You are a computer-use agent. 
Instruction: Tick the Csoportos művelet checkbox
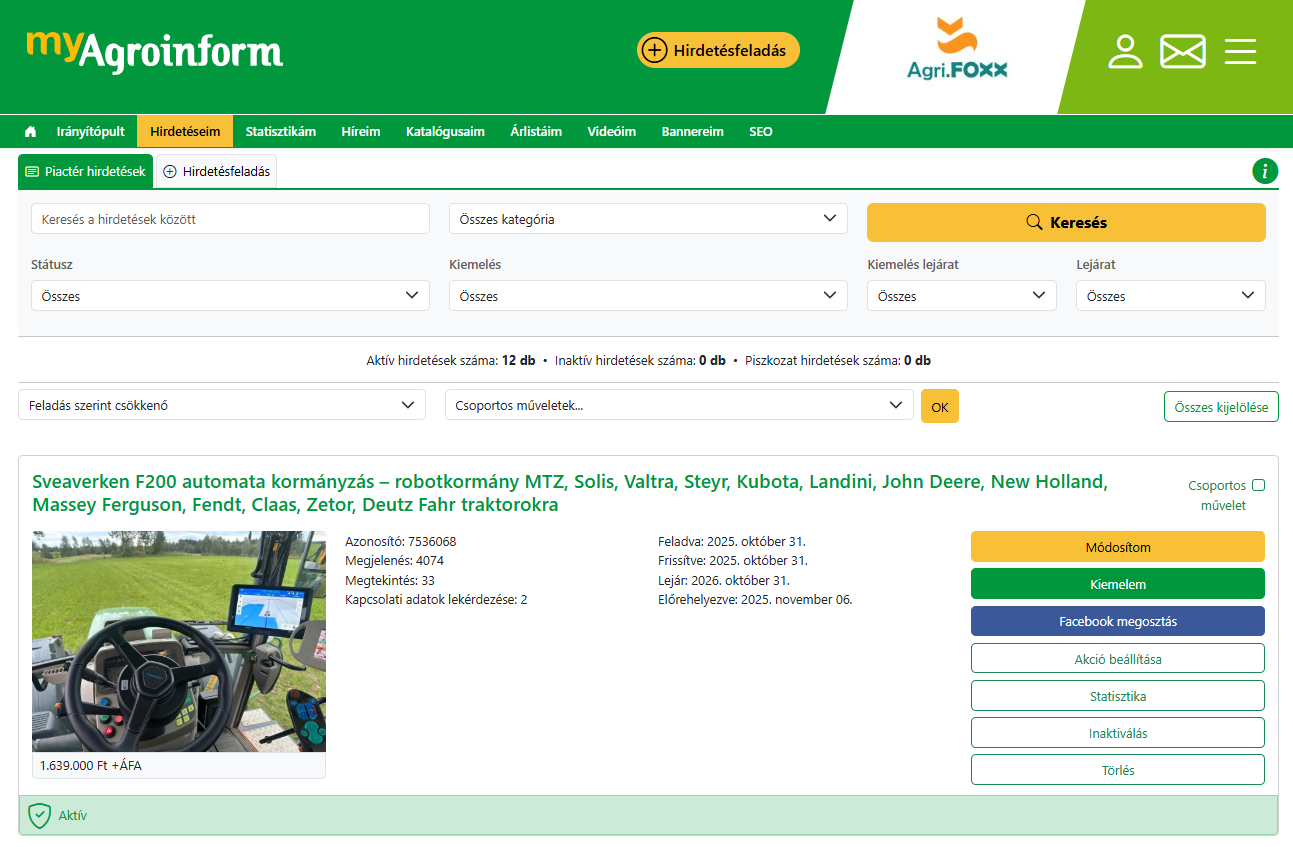click(1258, 485)
